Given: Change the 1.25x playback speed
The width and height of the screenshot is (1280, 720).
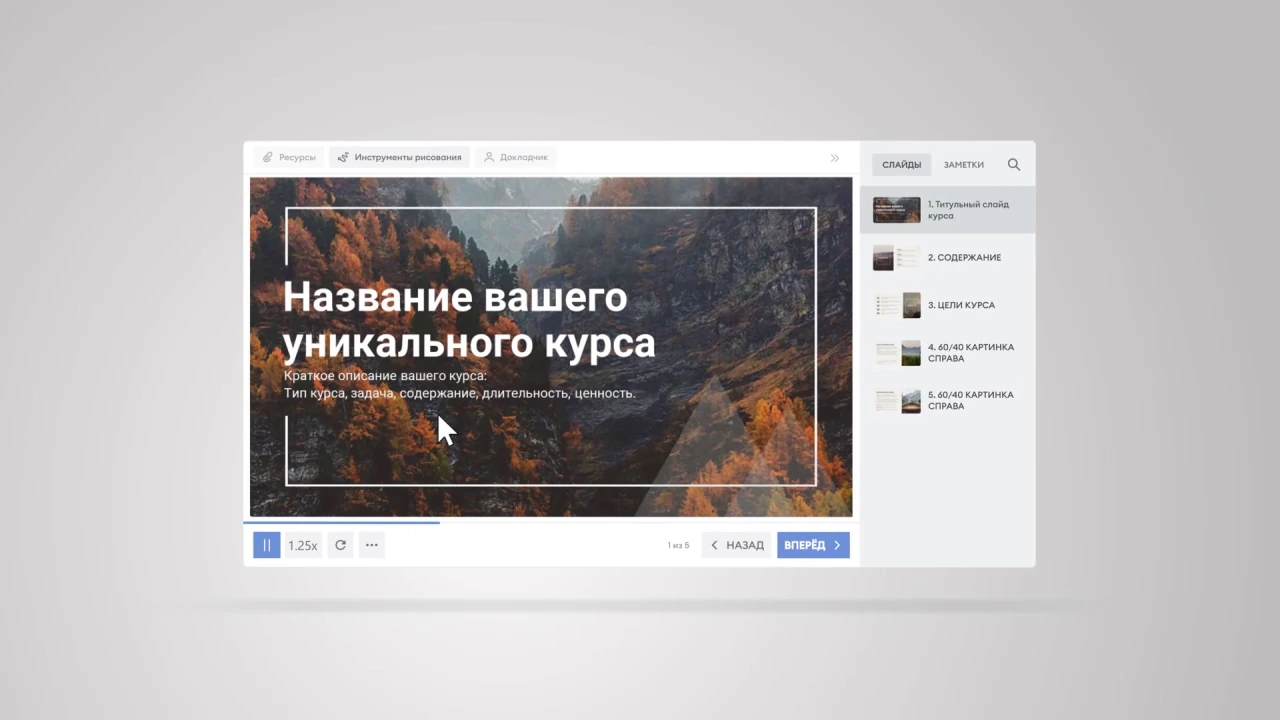Looking at the screenshot, I should [x=303, y=545].
